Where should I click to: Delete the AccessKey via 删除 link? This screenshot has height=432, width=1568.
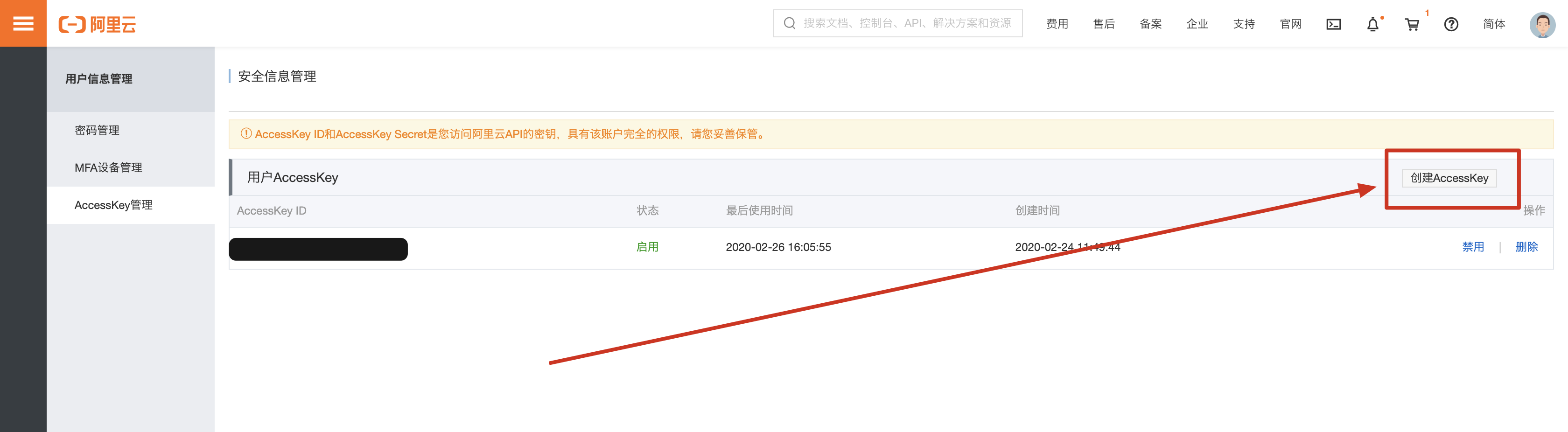(x=1526, y=247)
